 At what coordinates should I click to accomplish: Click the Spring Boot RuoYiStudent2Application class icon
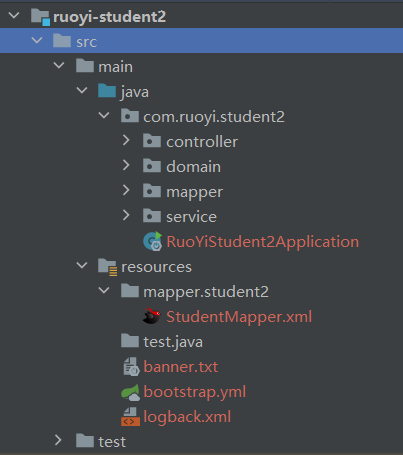pyautogui.click(x=152, y=241)
